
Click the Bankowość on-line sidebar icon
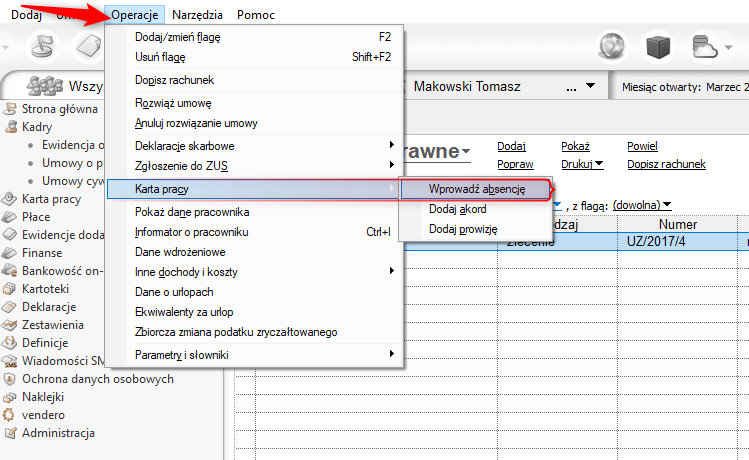tap(10, 270)
